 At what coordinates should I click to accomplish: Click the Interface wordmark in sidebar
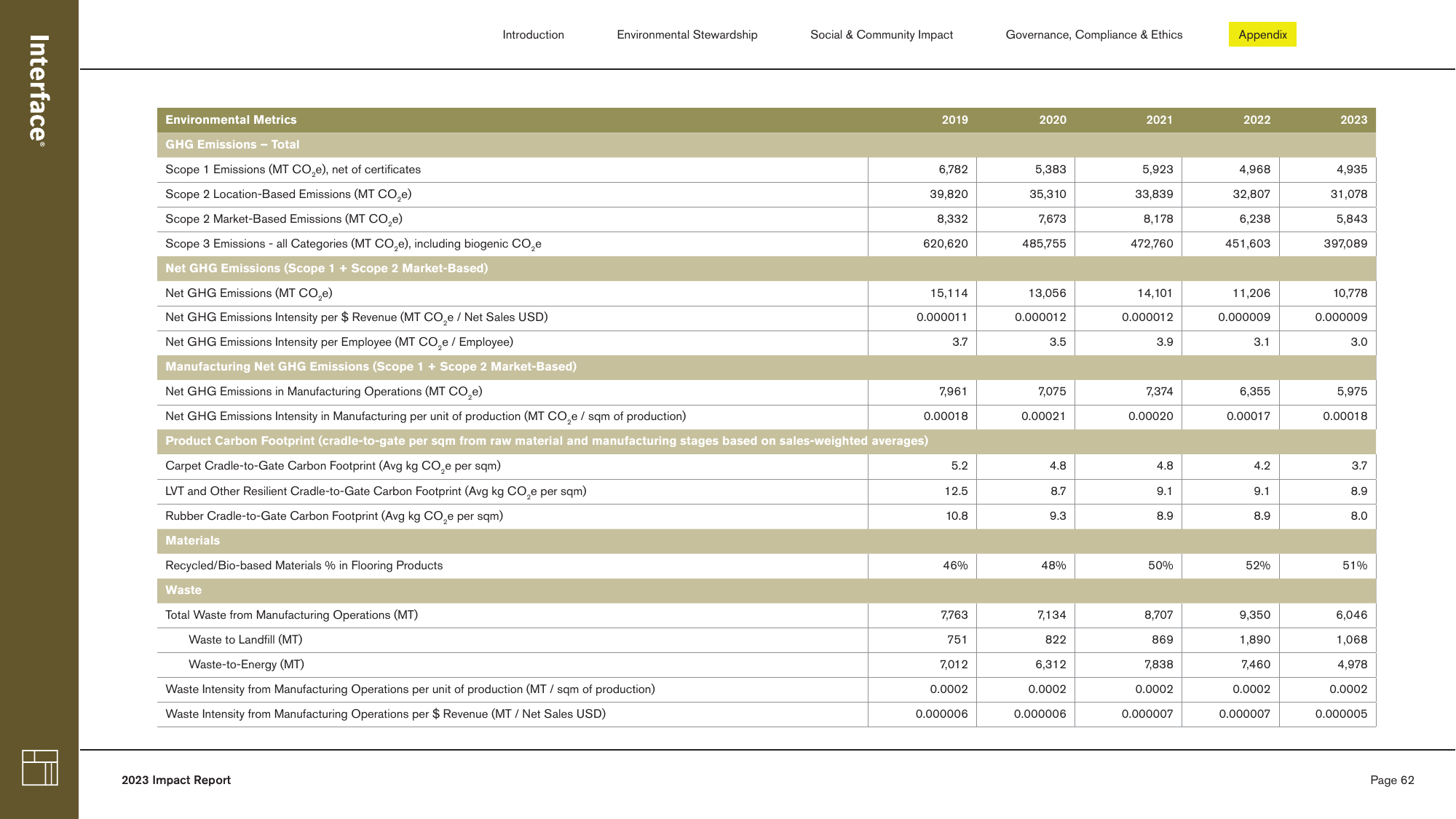click(39, 90)
